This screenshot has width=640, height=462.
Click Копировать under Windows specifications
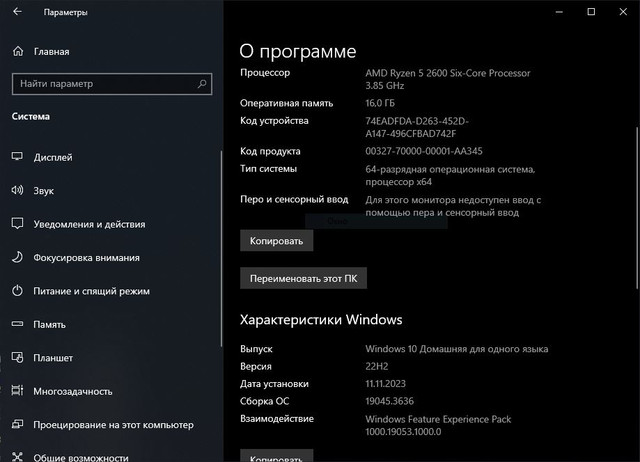click(x=276, y=456)
